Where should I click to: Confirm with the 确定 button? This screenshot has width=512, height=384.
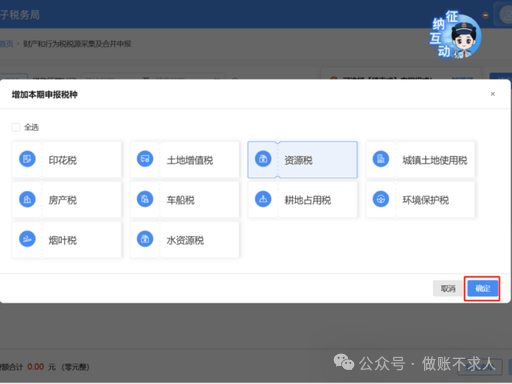point(483,288)
